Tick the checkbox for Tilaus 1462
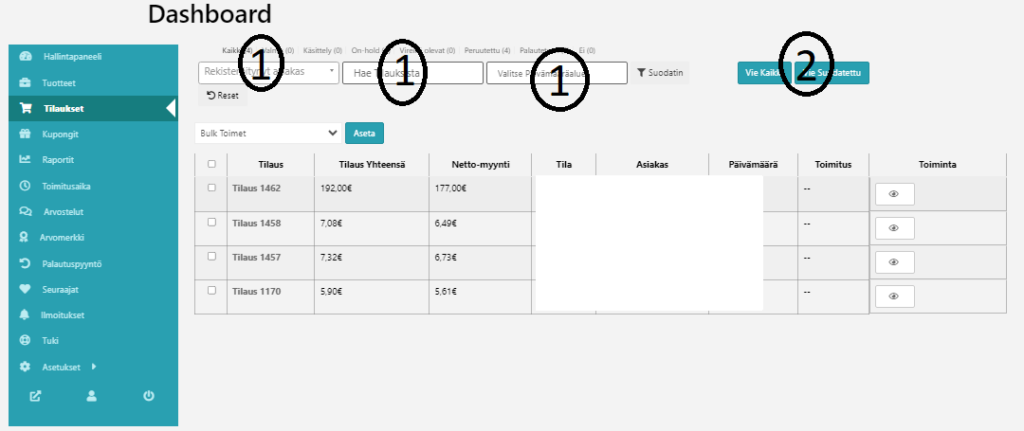Image resolution: width=1024 pixels, height=431 pixels. (x=211, y=187)
